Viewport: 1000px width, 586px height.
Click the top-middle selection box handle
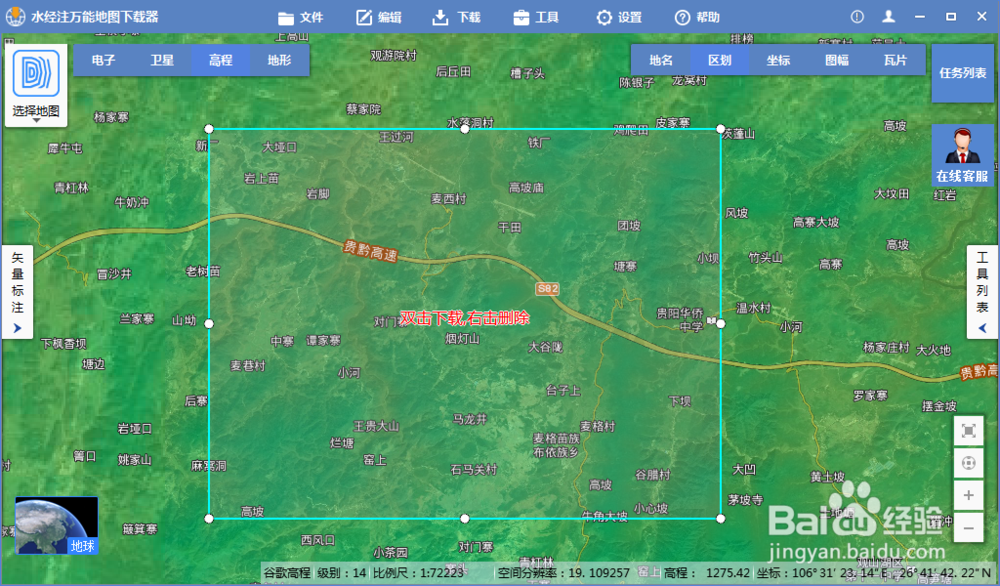tap(465, 129)
